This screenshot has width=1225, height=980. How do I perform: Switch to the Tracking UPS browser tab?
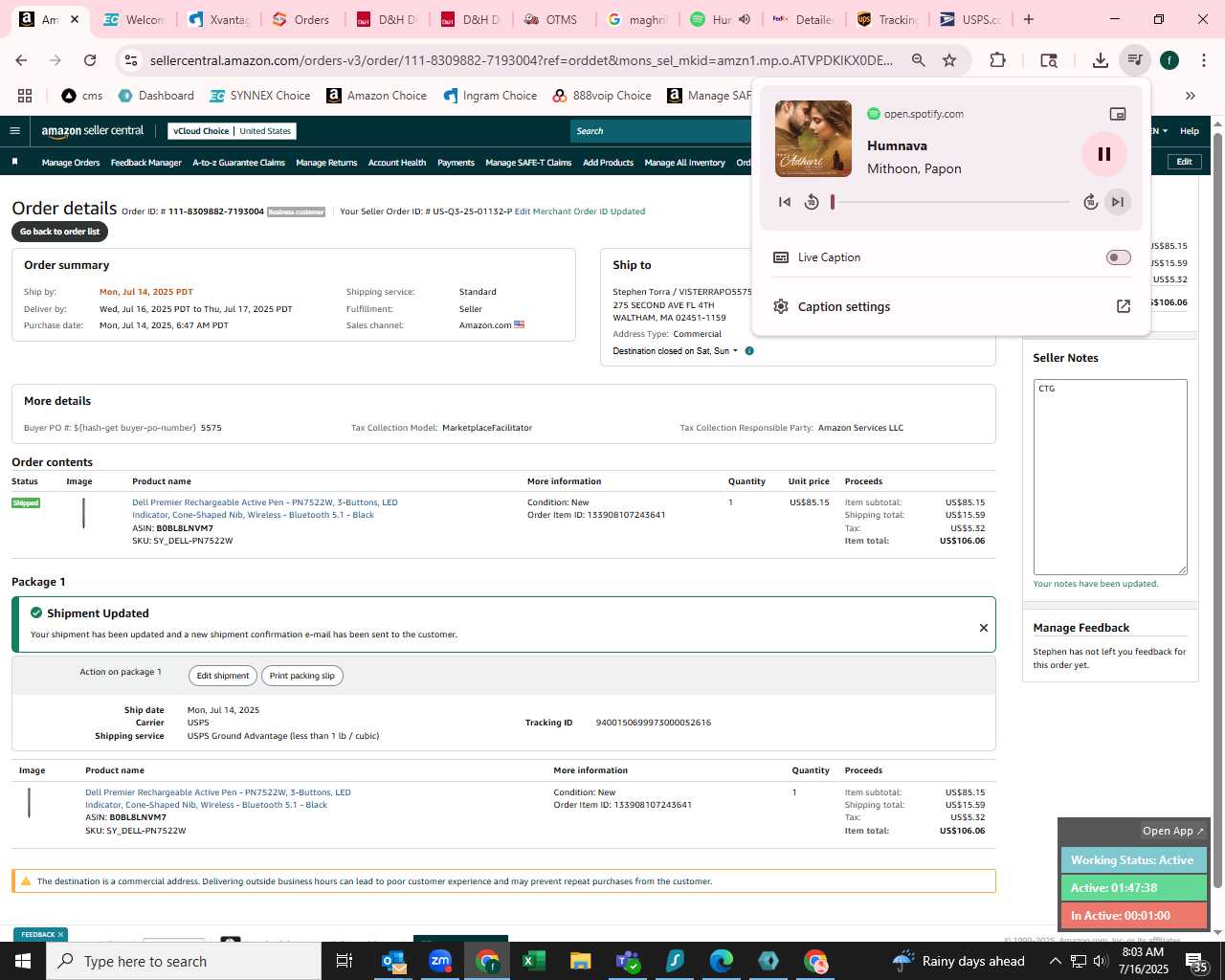coord(886,19)
